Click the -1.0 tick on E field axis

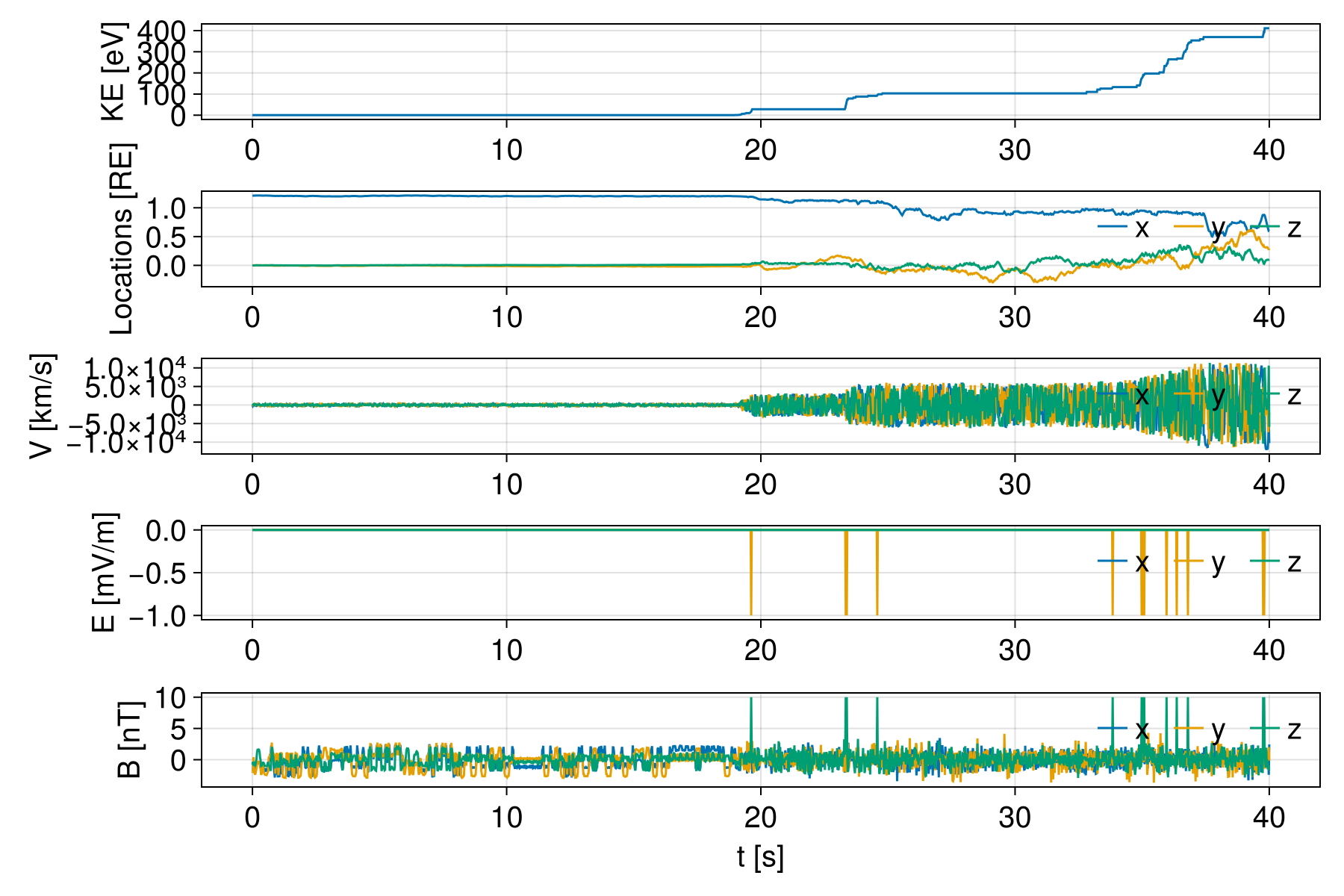(x=165, y=616)
